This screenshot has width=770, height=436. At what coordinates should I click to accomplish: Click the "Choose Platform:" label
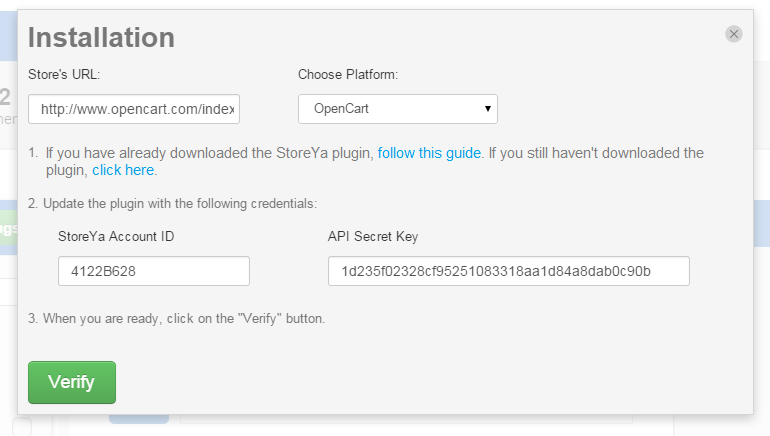[x=348, y=74]
